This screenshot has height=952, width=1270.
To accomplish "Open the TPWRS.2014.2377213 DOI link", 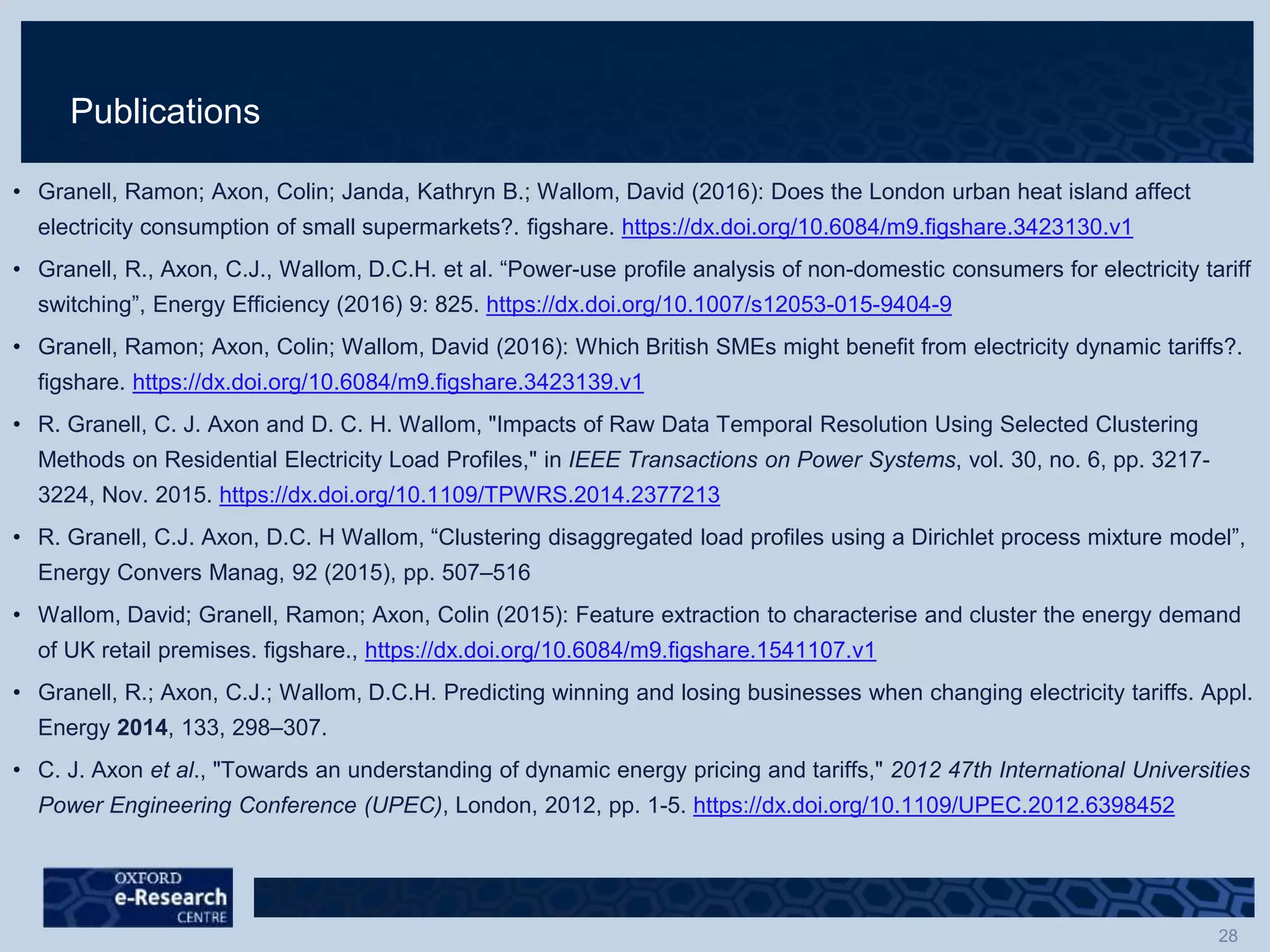I will (x=469, y=495).
